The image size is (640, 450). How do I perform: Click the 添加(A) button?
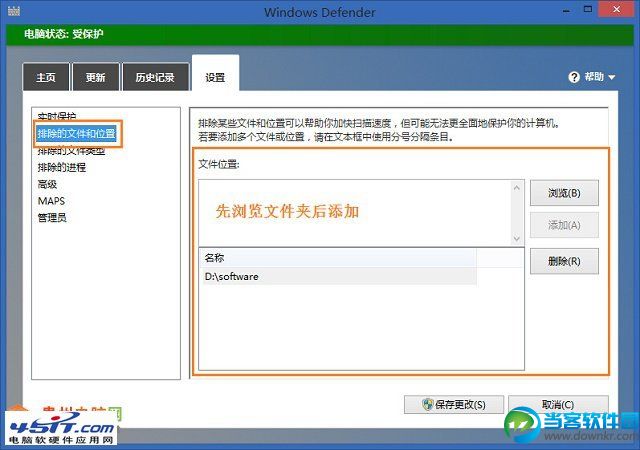(564, 225)
